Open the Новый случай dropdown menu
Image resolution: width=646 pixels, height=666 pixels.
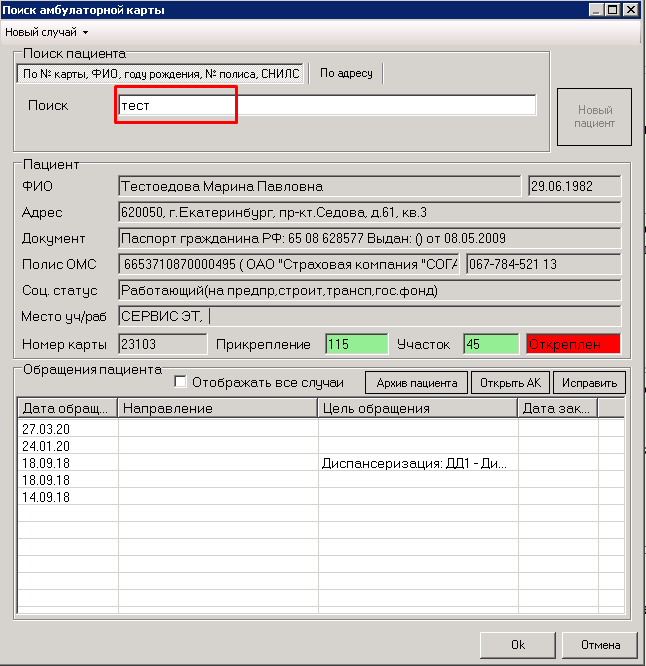[47, 33]
